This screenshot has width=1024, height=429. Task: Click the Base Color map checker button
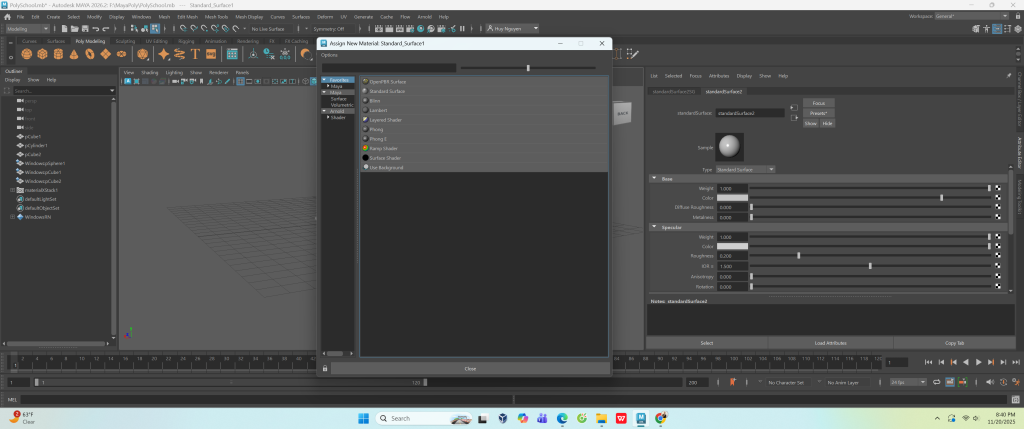(x=997, y=198)
